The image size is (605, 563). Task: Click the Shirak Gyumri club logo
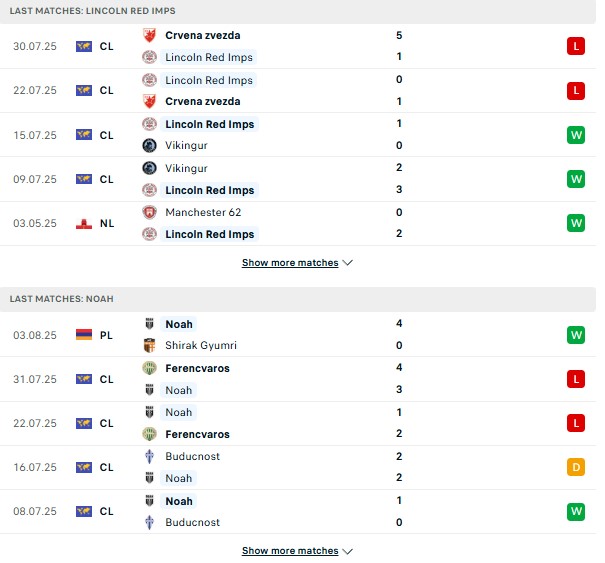point(149,345)
